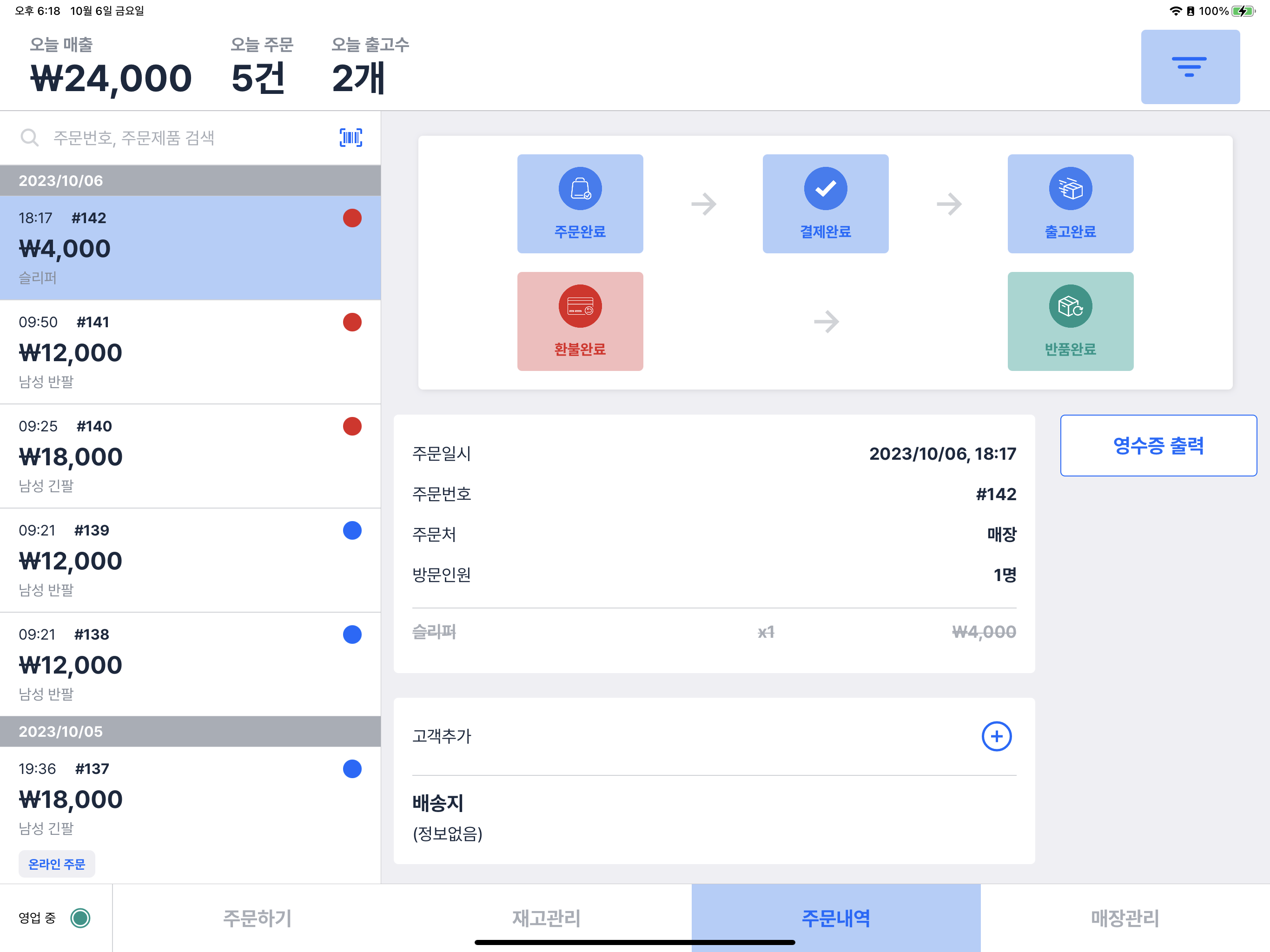Select the 반품완료 return box status
The image size is (1270, 952).
1070,321
